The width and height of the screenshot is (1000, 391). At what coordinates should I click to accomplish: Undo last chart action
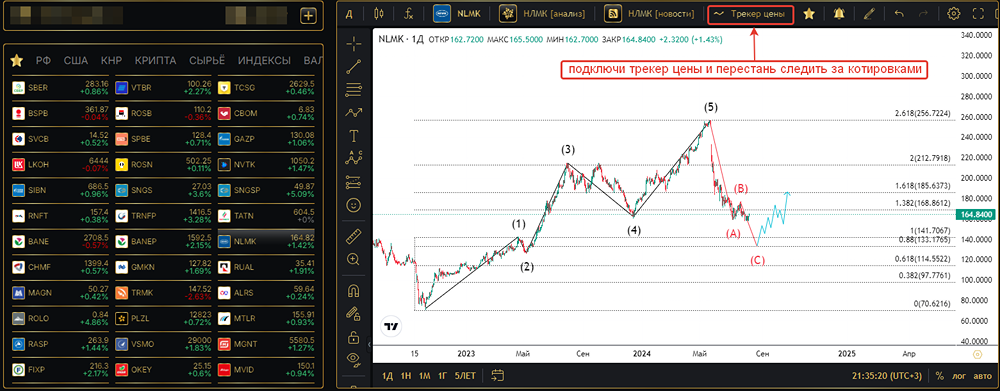click(899, 13)
